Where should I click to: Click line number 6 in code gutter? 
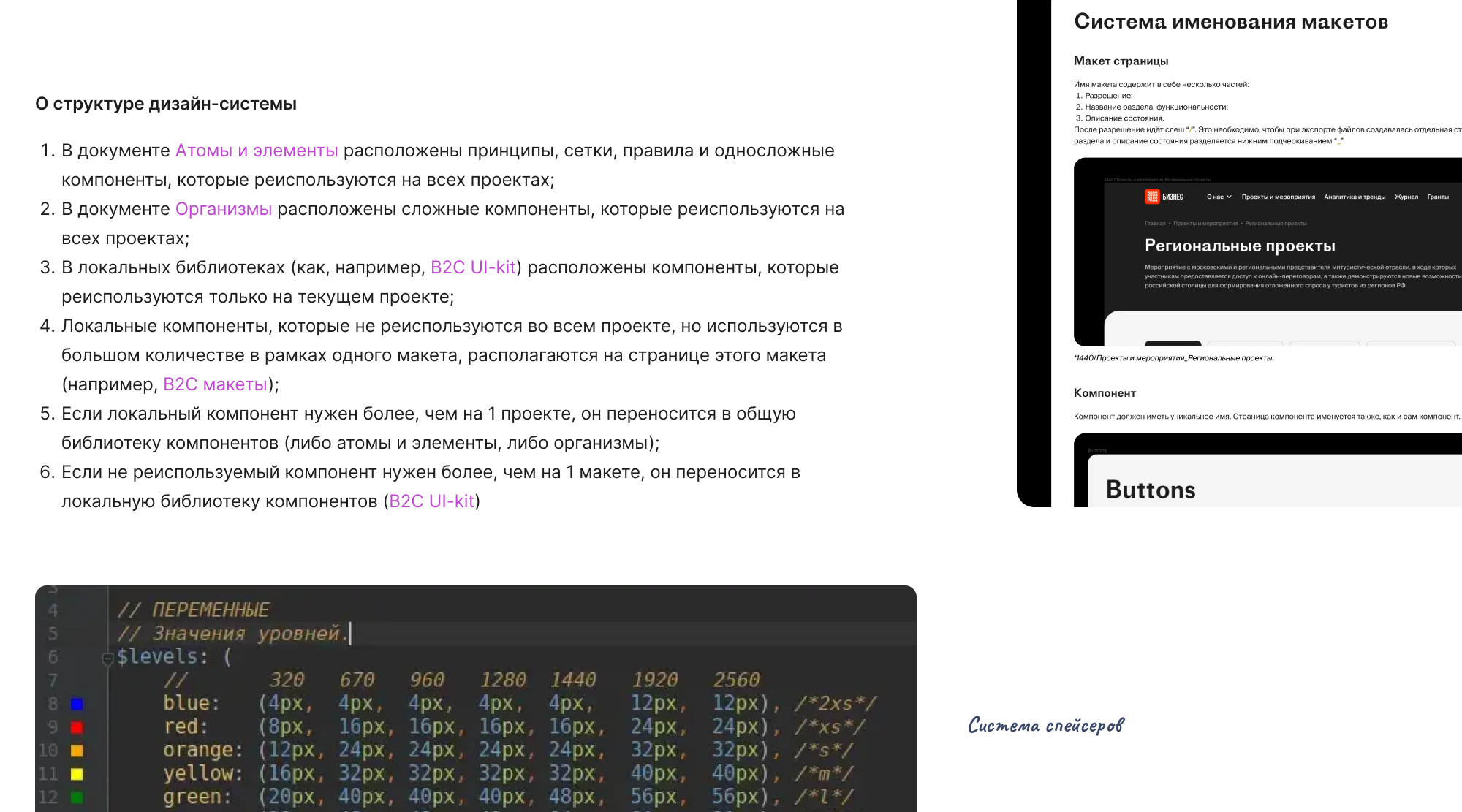[53, 657]
